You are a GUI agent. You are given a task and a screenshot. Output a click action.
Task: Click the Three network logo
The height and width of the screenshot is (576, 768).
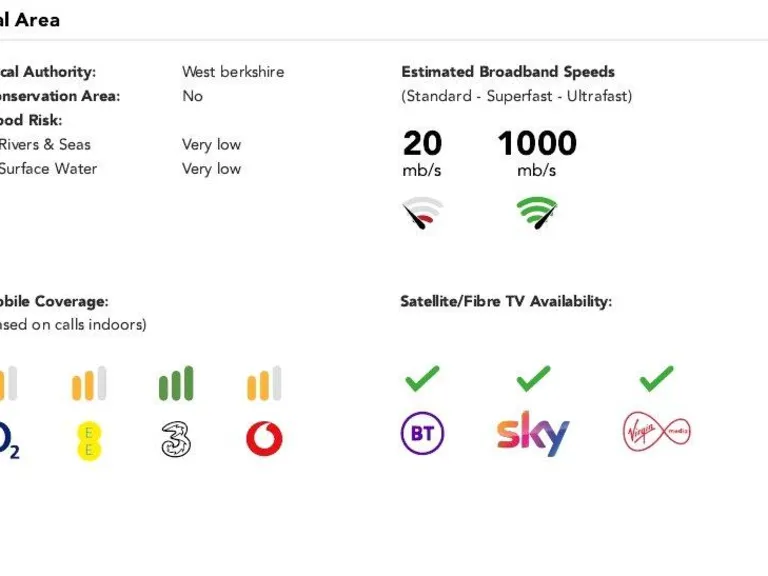click(x=176, y=439)
